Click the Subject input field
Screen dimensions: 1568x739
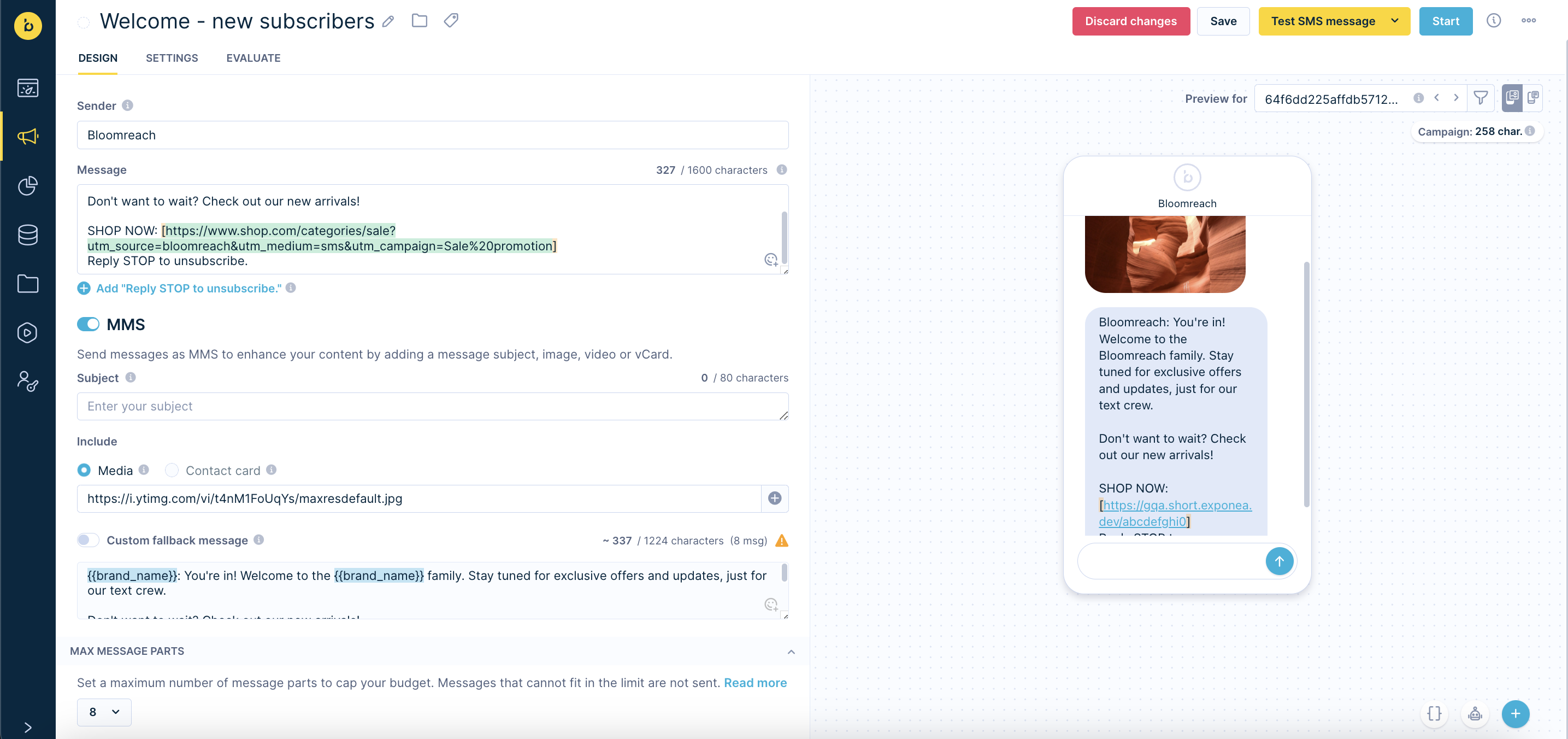point(432,406)
